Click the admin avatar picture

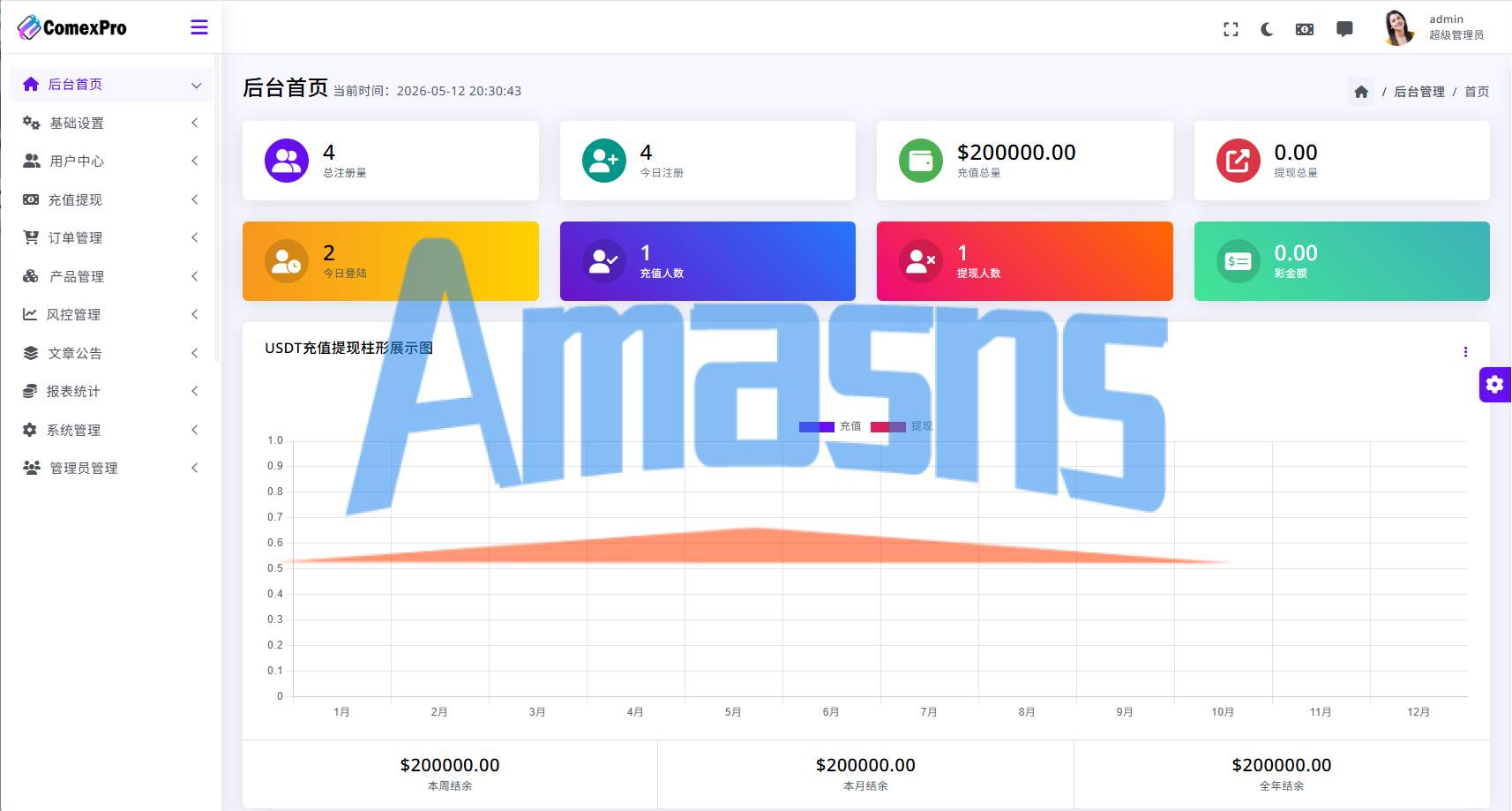pyautogui.click(x=1397, y=27)
